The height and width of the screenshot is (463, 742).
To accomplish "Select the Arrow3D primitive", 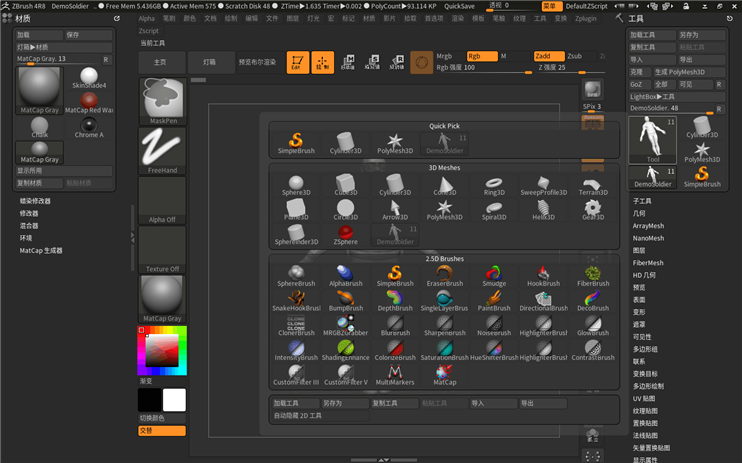I will pyautogui.click(x=395, y=210).
